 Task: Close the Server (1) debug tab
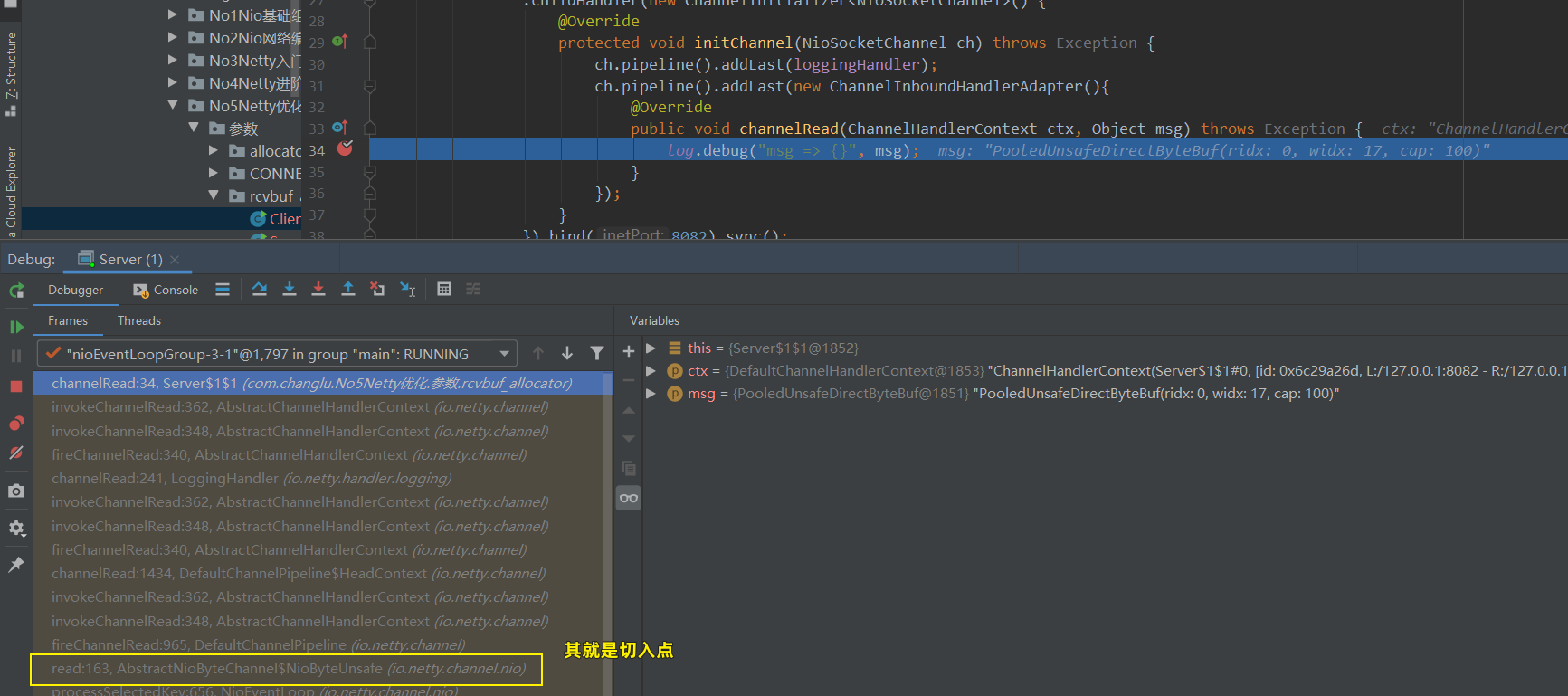[175, 260]
